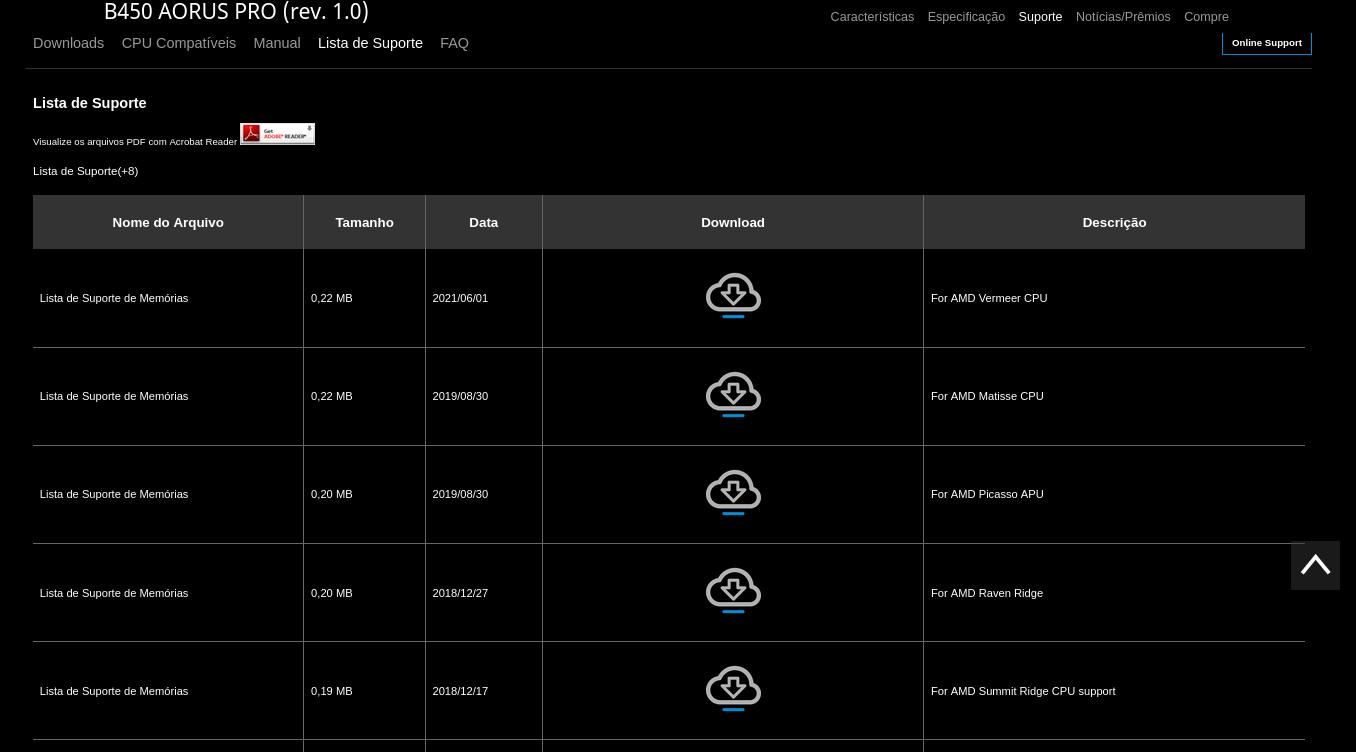
Task: Click the Descrição column header
Action: (x=1114, y=222)
